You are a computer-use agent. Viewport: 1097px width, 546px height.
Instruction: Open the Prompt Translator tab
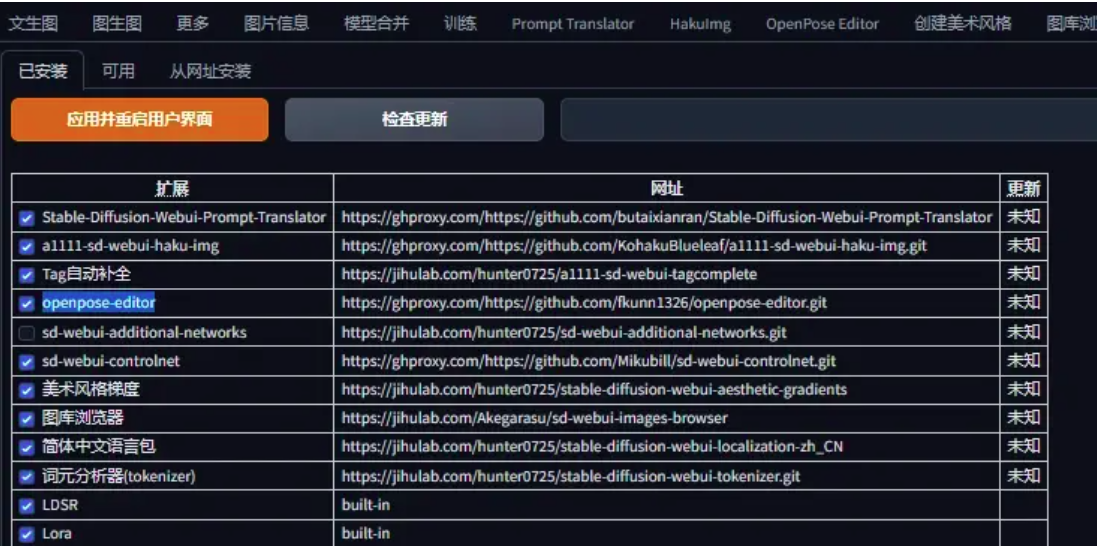573,24
